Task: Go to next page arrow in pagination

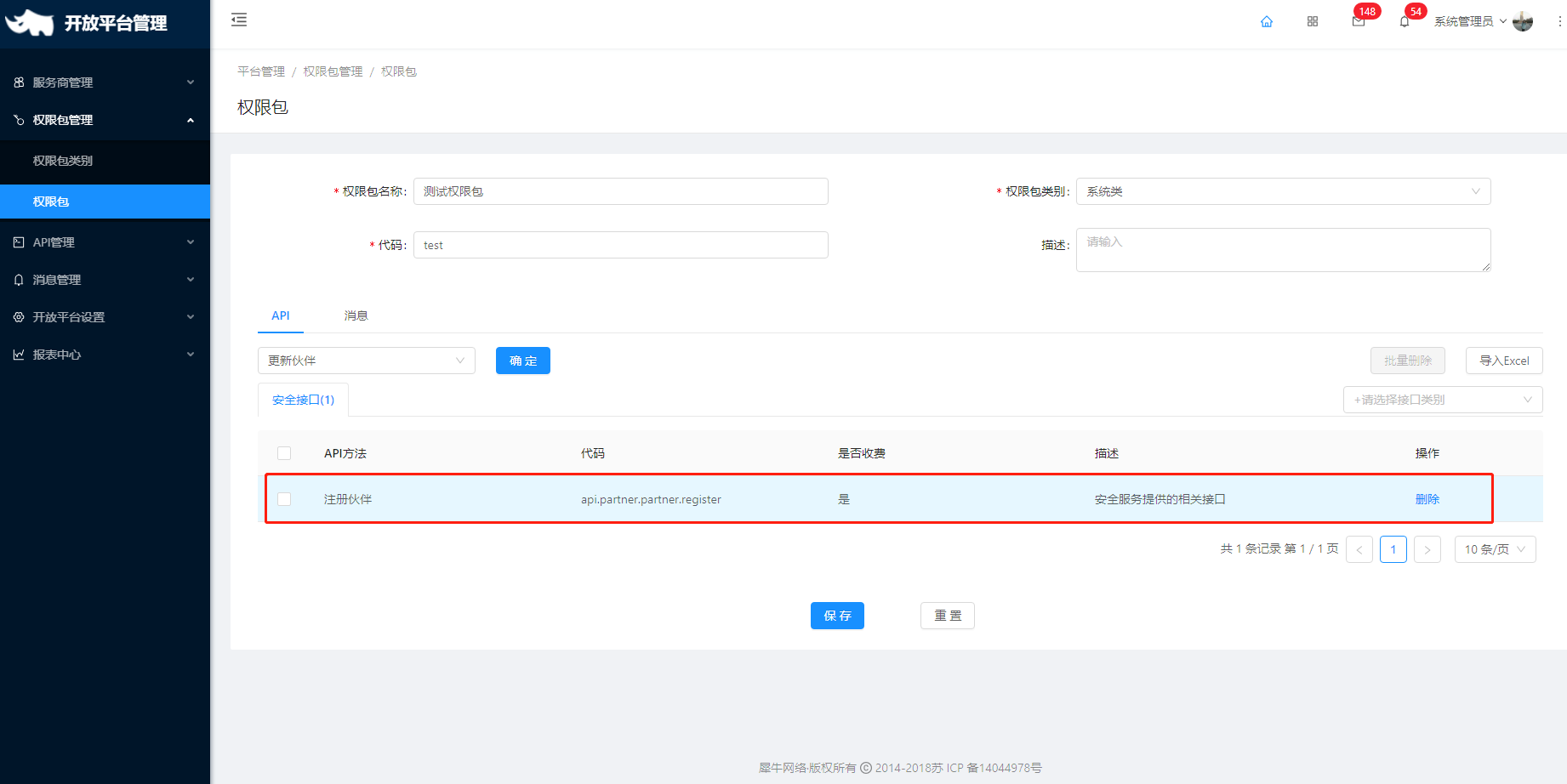Action: (x=1427, y=549)
